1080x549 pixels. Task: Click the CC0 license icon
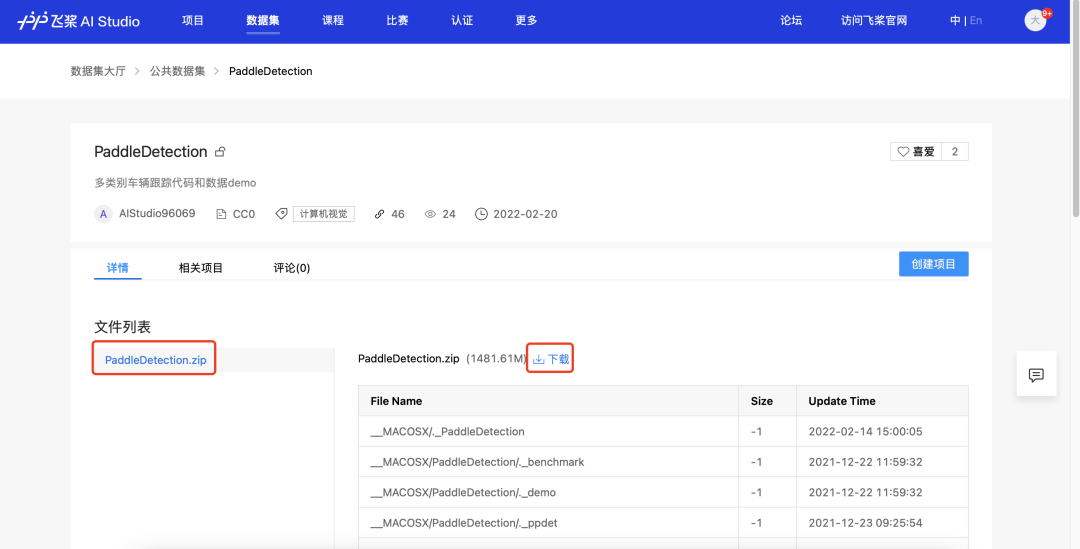pyautogui.click(x=221, y=214)
